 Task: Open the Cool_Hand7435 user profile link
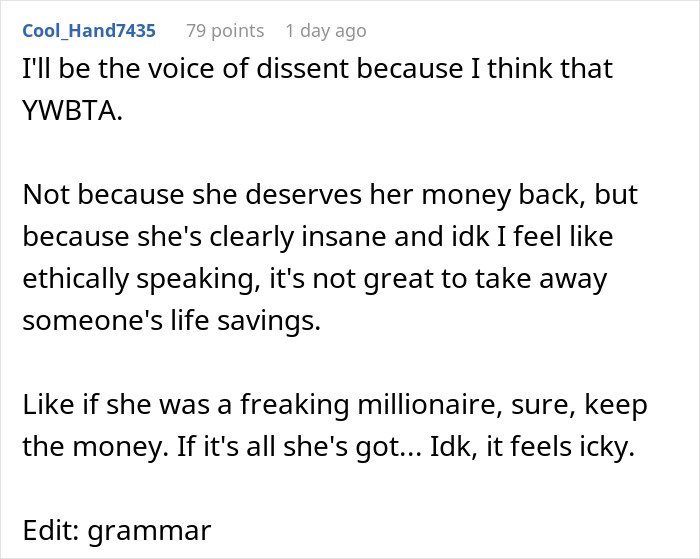(88, 31)
